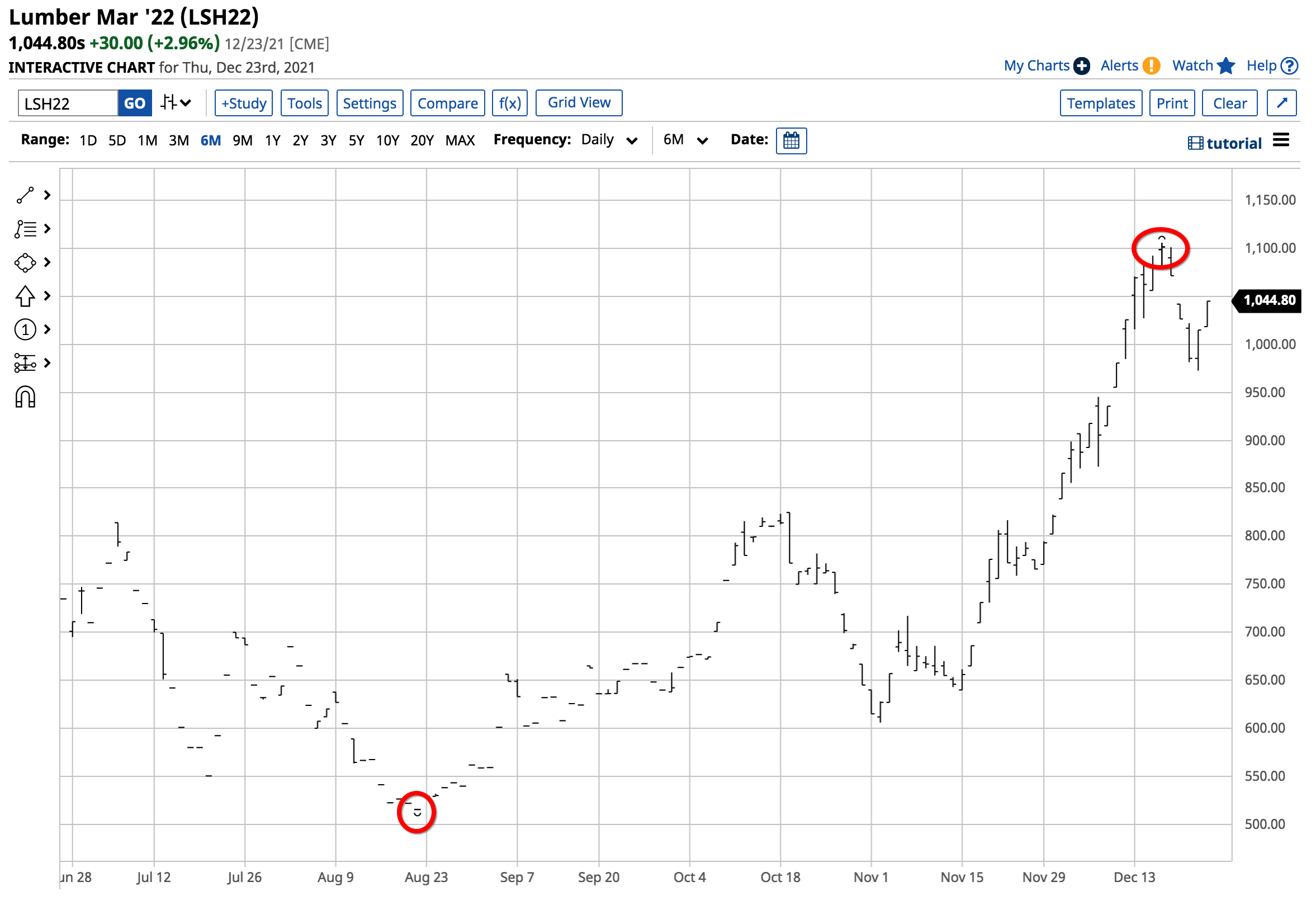Click the LSH22 symbol input field
The height and width of the screenshot is (905, 1316).
pos(68,104)
